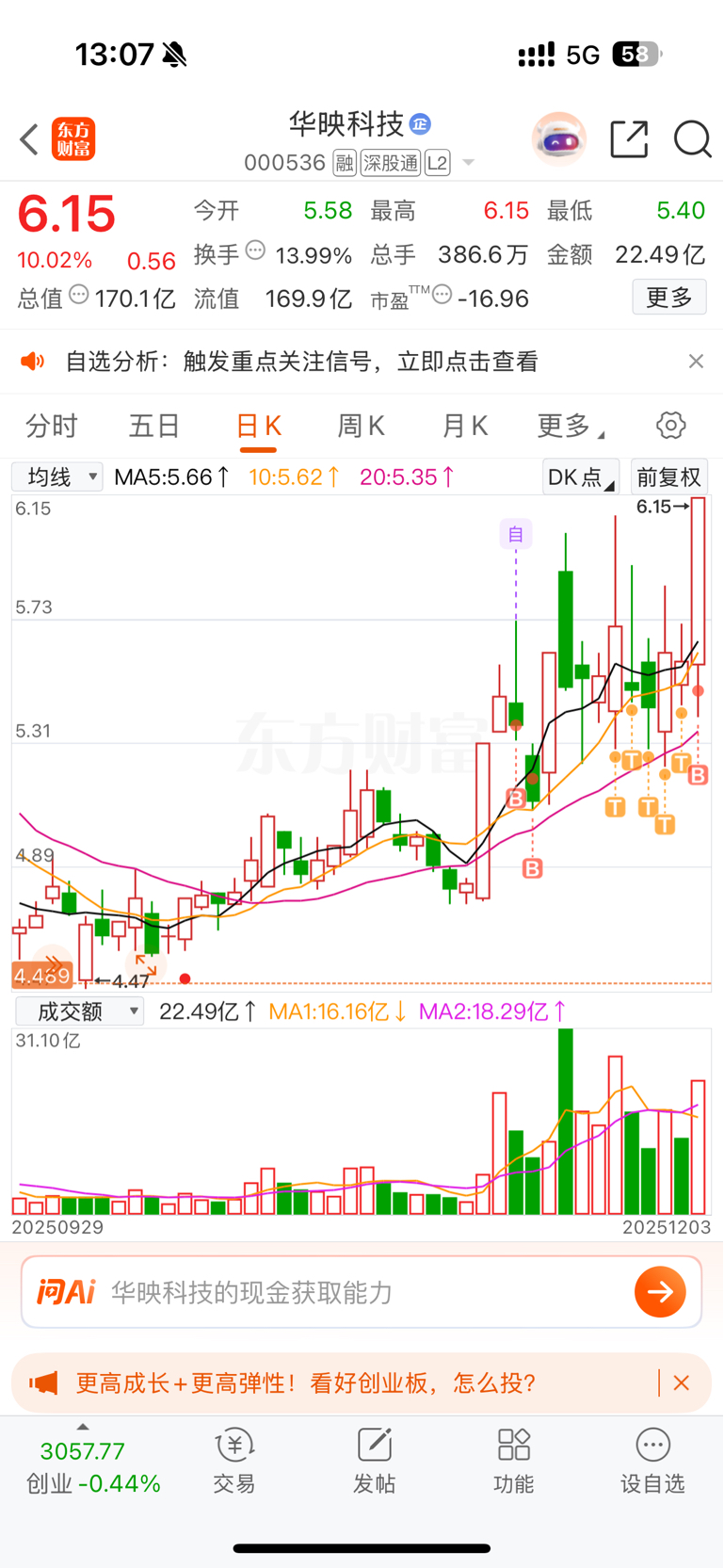The height and width of the screenshot is (1568, 724).
Task: Open the 东方财富 logo icon
Action: click(x=73, y=139)
